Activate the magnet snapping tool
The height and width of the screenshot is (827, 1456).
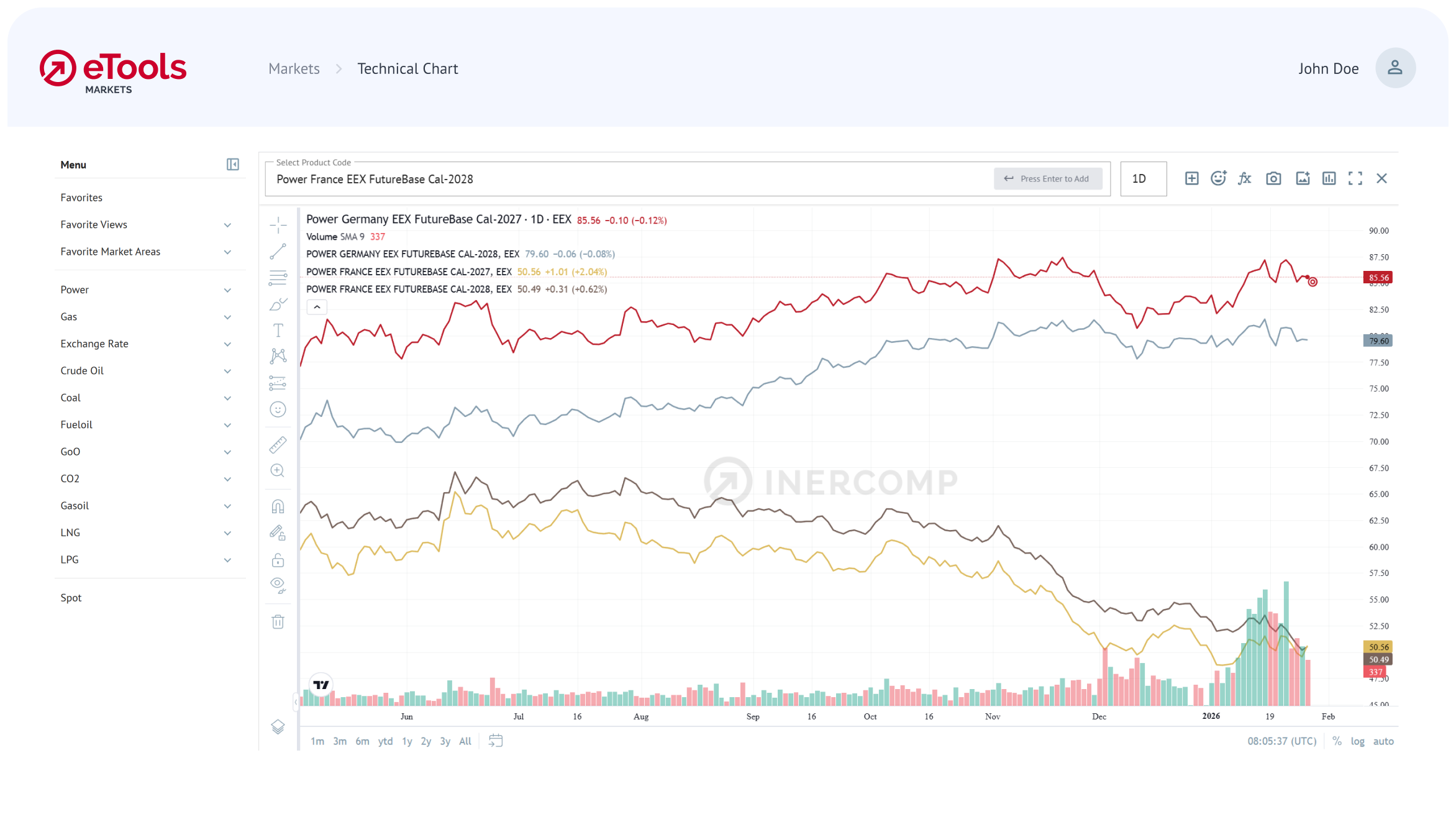click(278, 506)
